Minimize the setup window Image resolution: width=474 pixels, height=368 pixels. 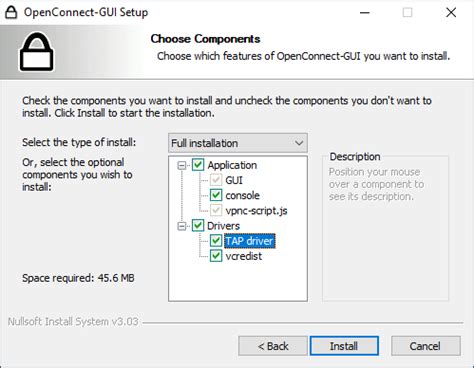(x=365, y=13)
